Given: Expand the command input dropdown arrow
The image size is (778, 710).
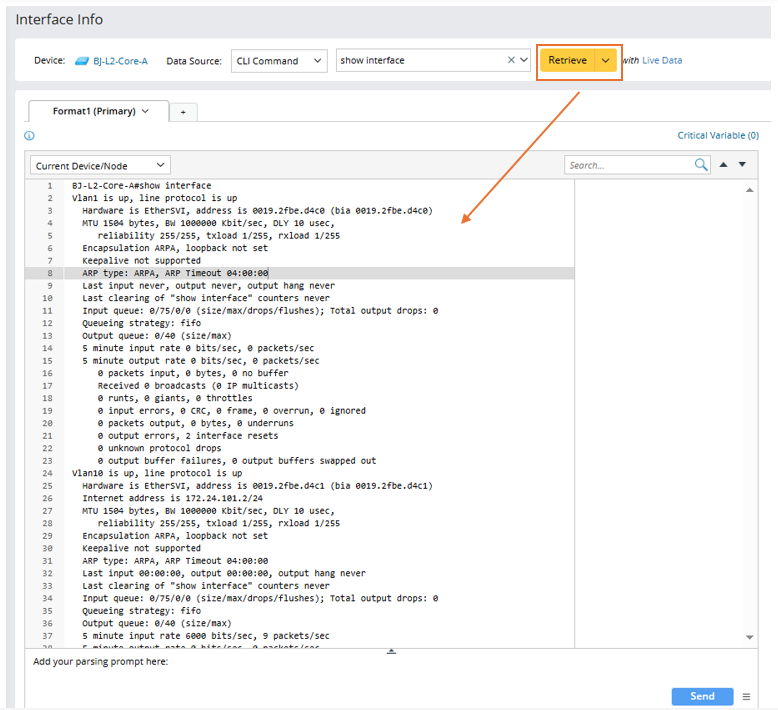Looking at the screenshot, I should [523, 60].
